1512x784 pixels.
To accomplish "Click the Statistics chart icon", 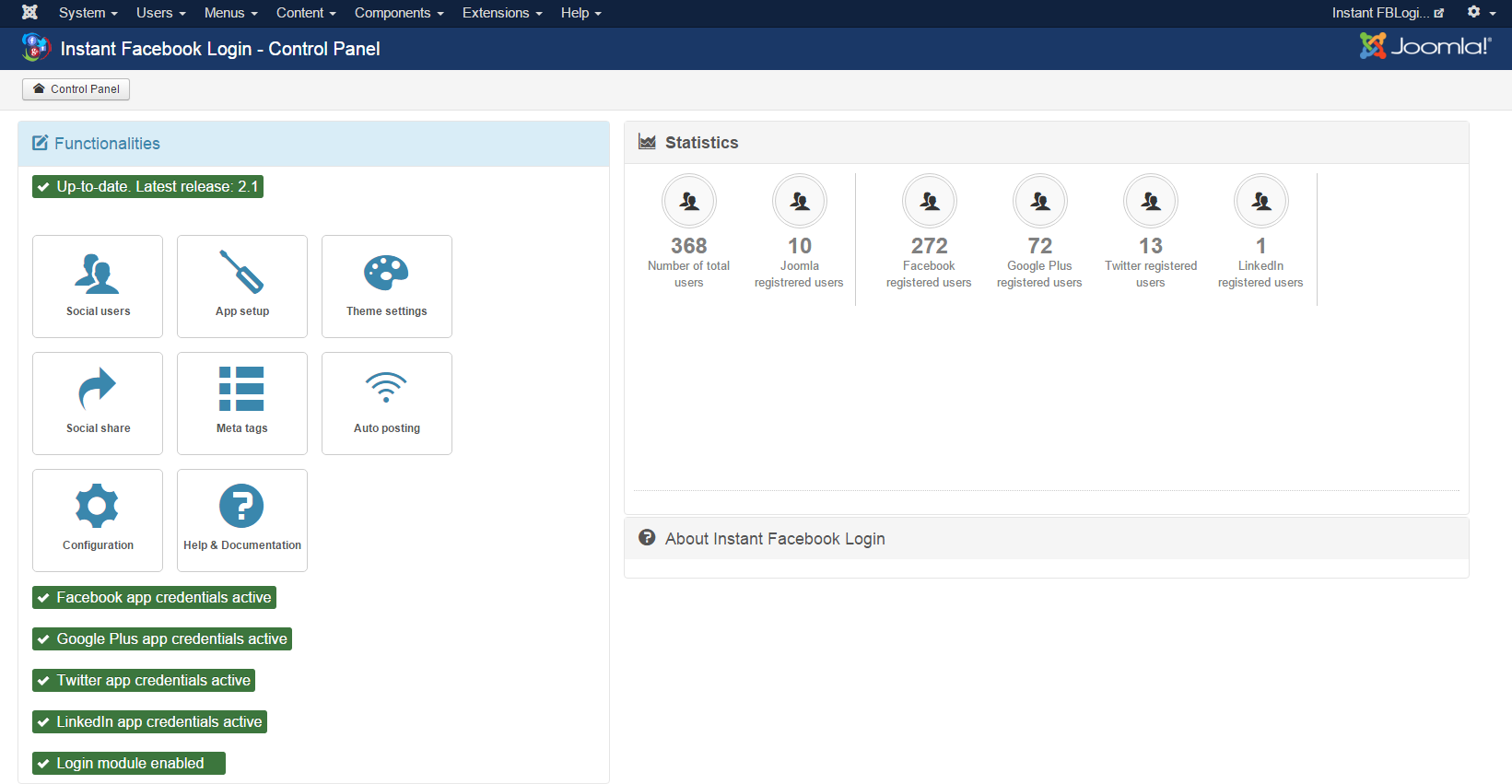I will (648, 142).
